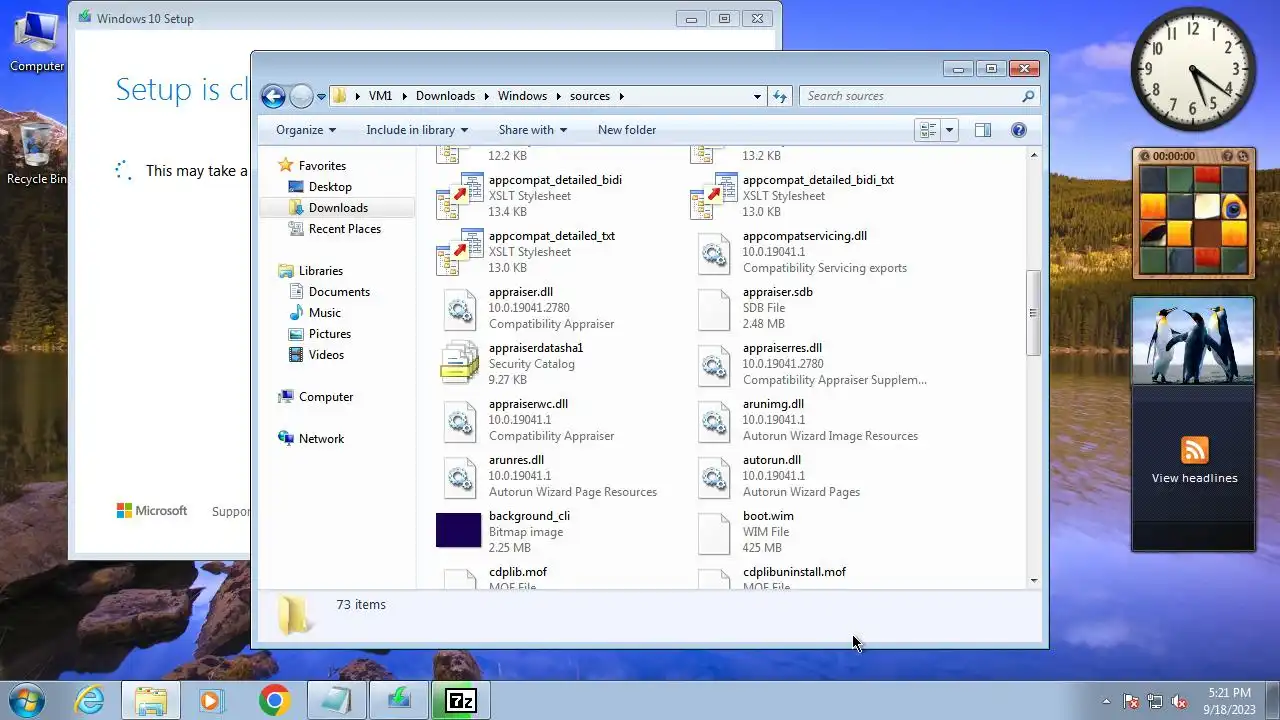The height and width of the screenshot is (720, 1280).
Task: Open Windows Media Player from taskbar
Action: [212, 701]
